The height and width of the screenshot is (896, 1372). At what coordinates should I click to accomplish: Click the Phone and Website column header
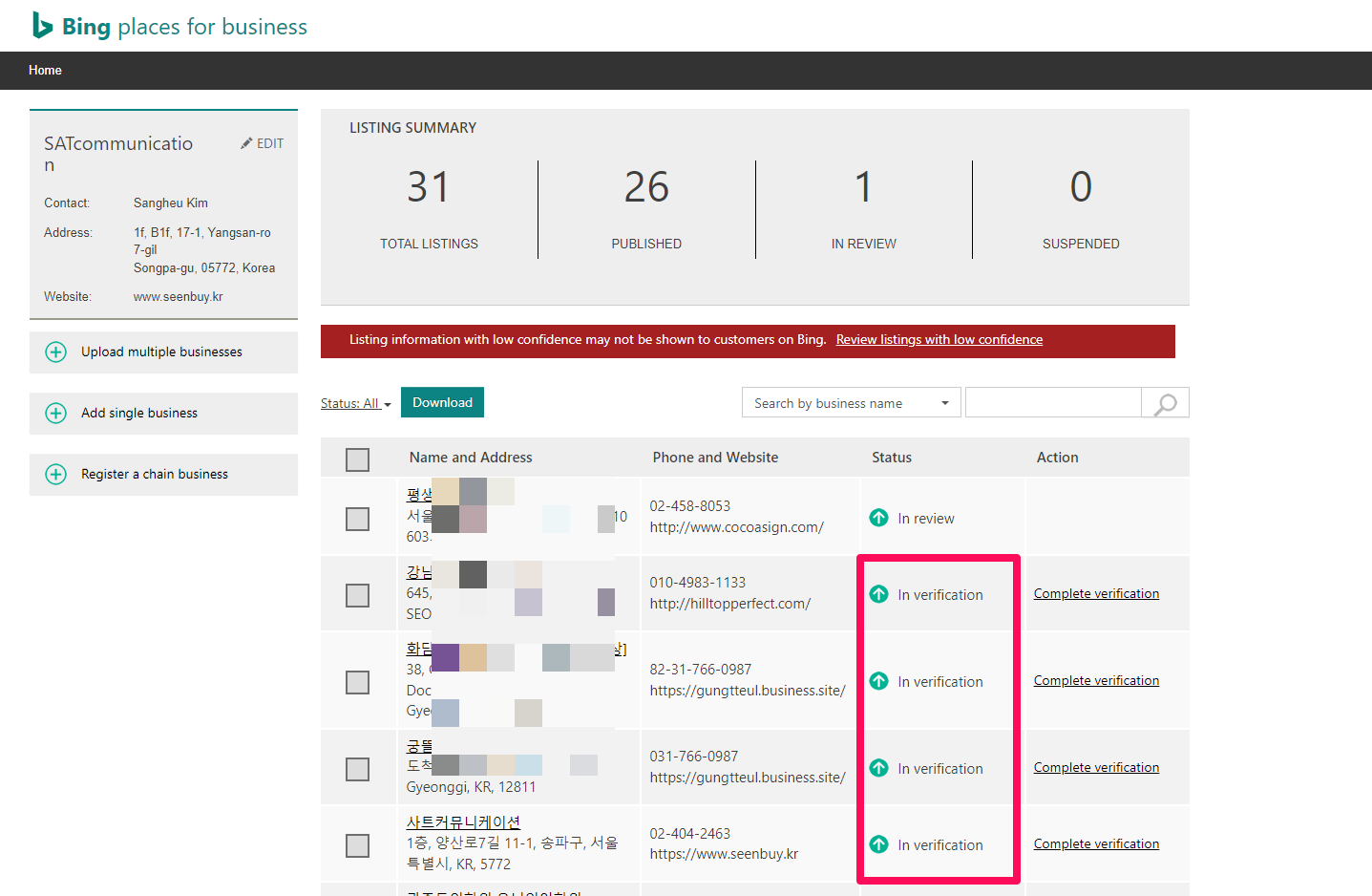tap(715, 458)
